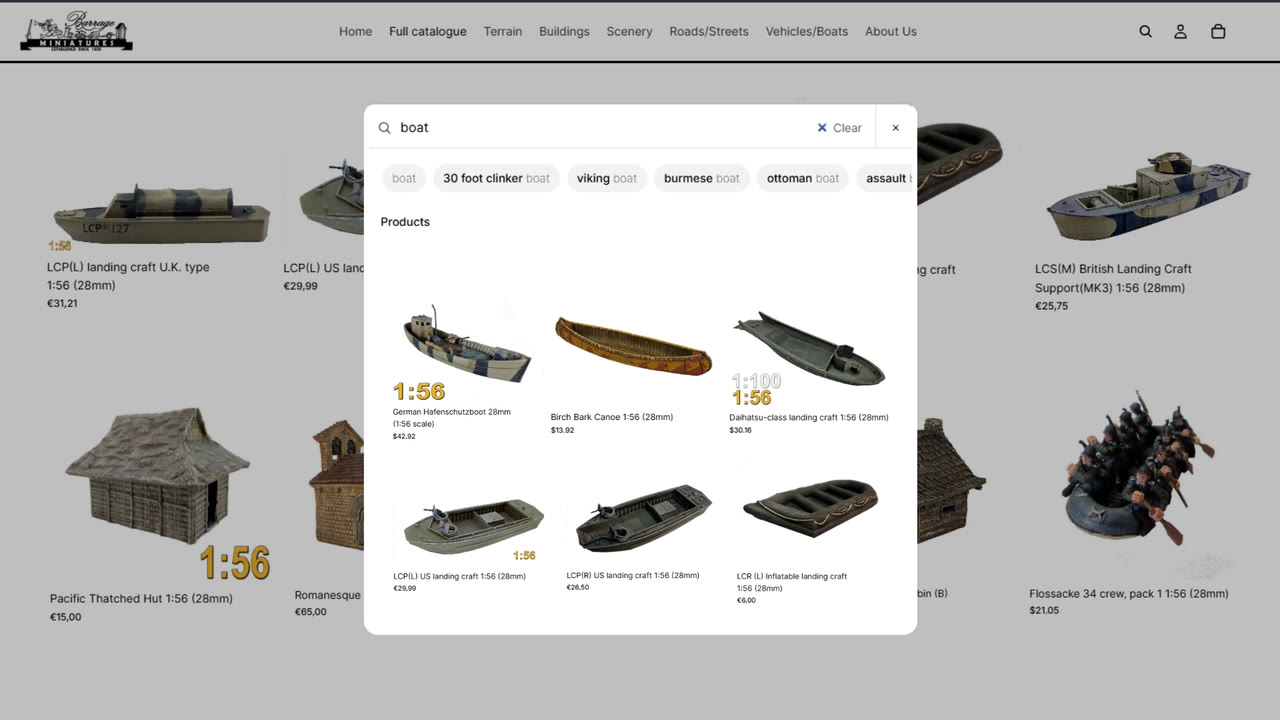This screenshot has width=1280, height=720.
Task: Open the account login icon
Action: point(1181,31)
